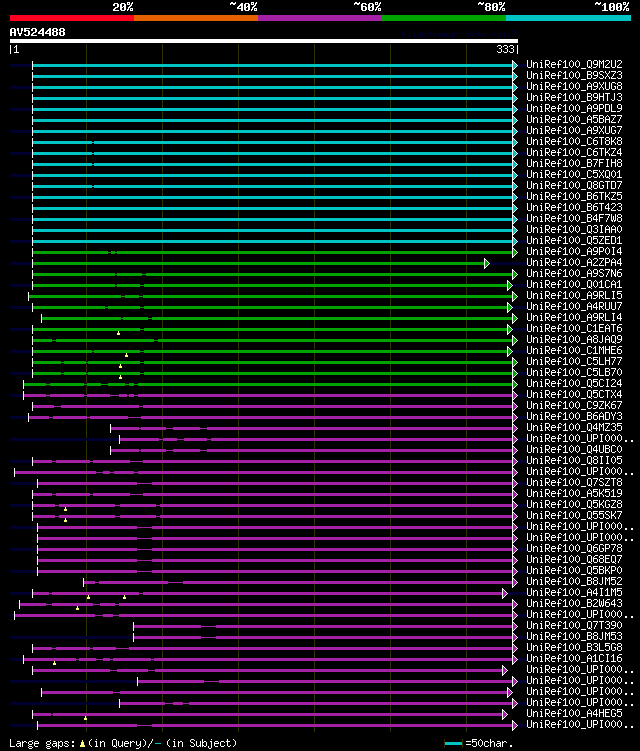Open hit UniRef100_A9PDL9
Screen dimensions: 640x751
click(x=574, y=108)
